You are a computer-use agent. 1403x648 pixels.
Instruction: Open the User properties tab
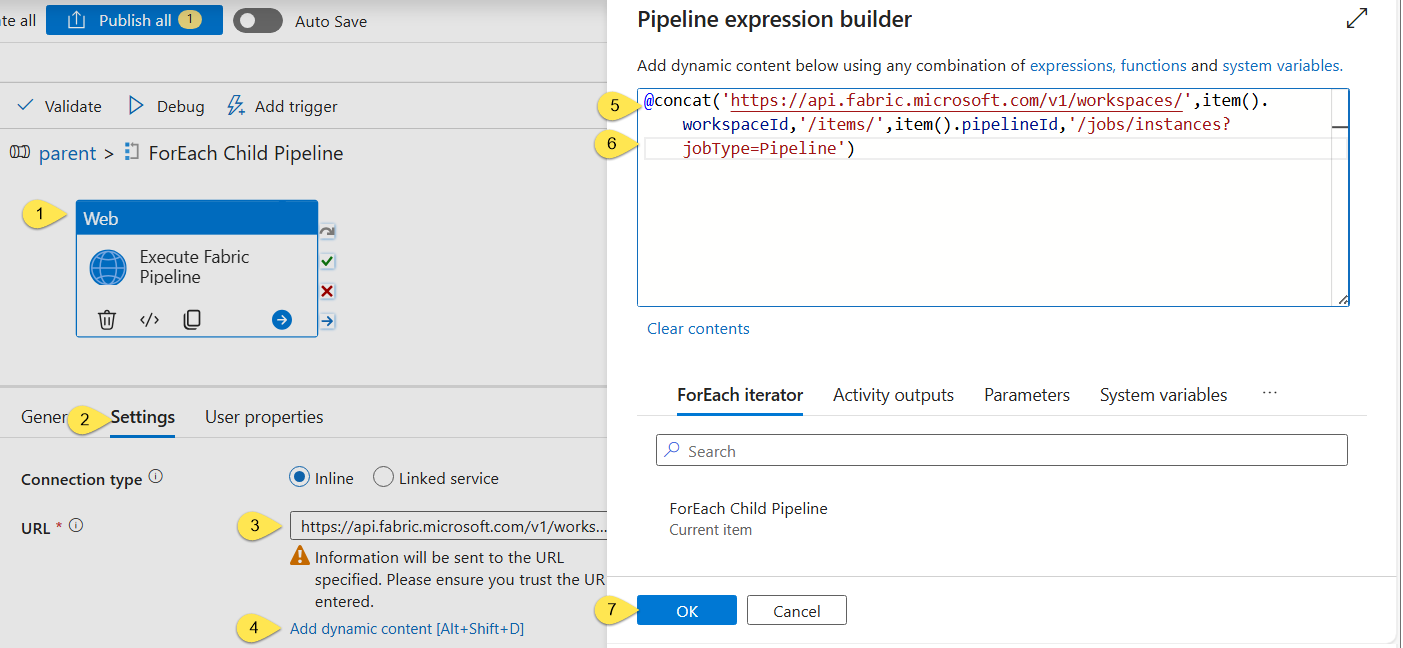tap(264, 417)
